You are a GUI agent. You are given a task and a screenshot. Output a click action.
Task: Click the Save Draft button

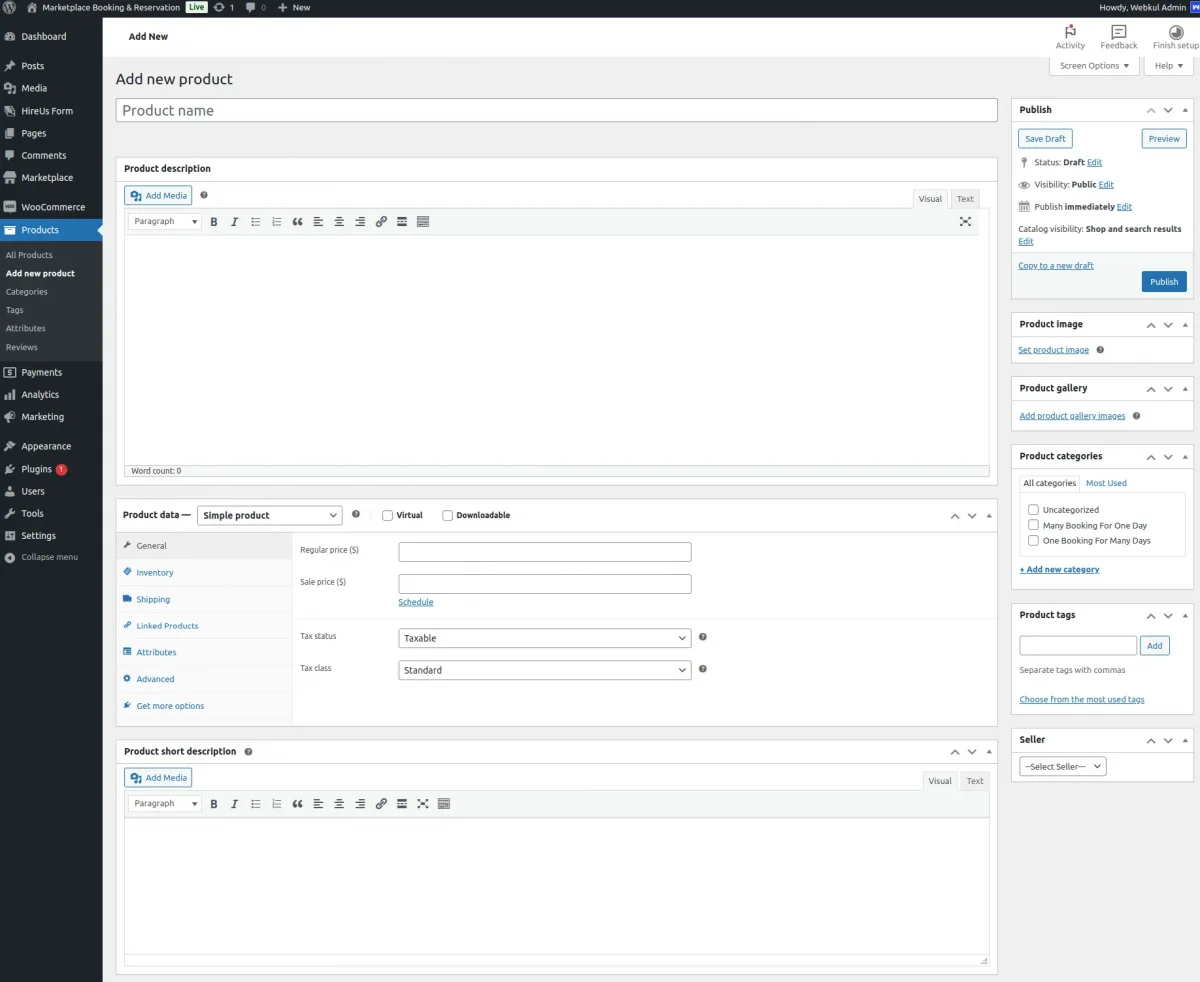[x=1044, y=138]
